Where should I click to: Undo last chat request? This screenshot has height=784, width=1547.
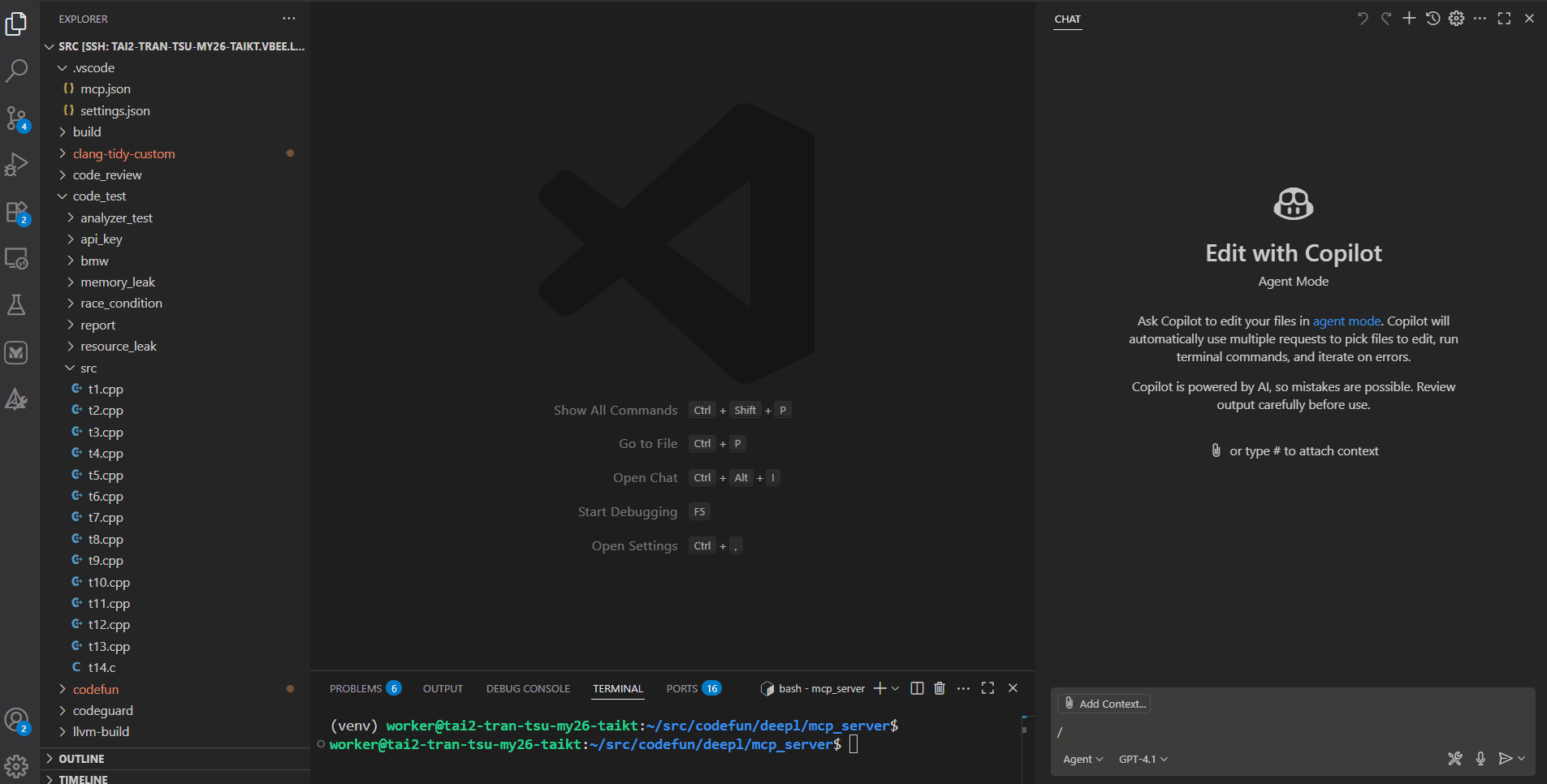(x=1362, y=19)
